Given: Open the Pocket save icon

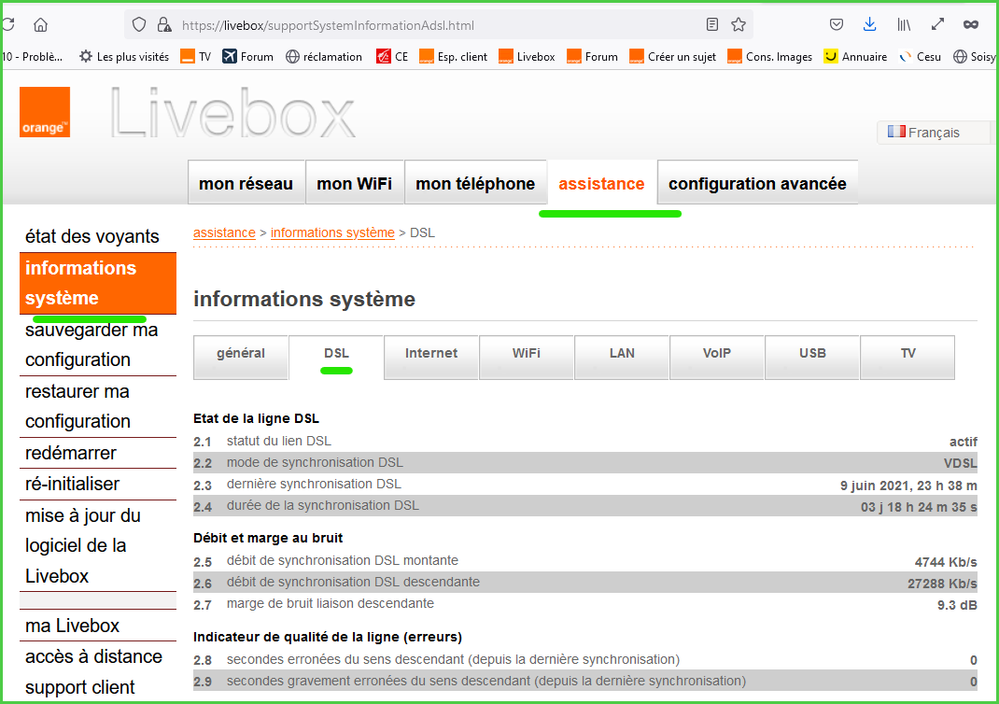Looking at the screenshot, I should tap(837, 25).
